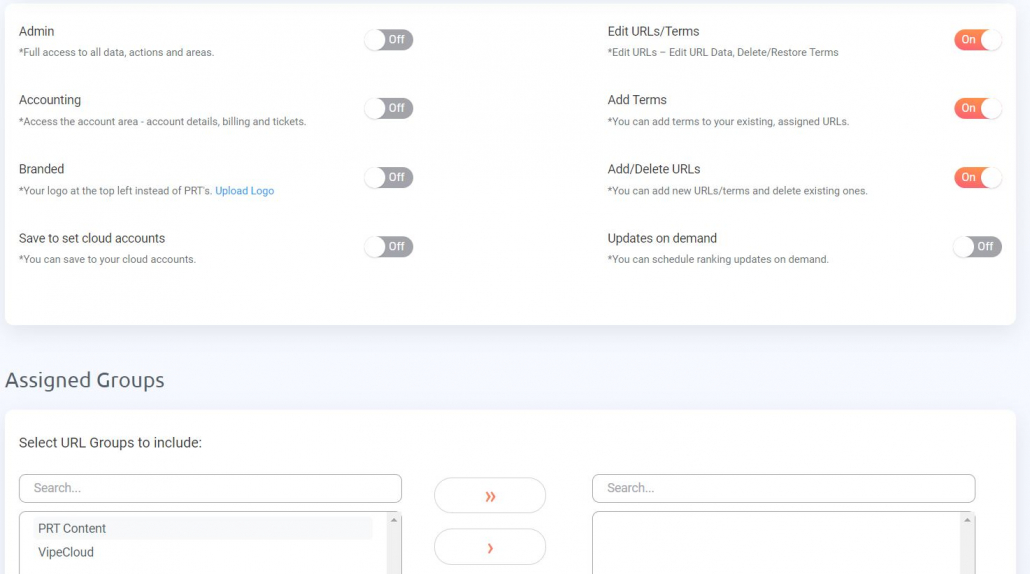The height and width of the screenshot is (574, 1030).
Task: Enable the Accounting permission toggle
Action: [388, 108]
